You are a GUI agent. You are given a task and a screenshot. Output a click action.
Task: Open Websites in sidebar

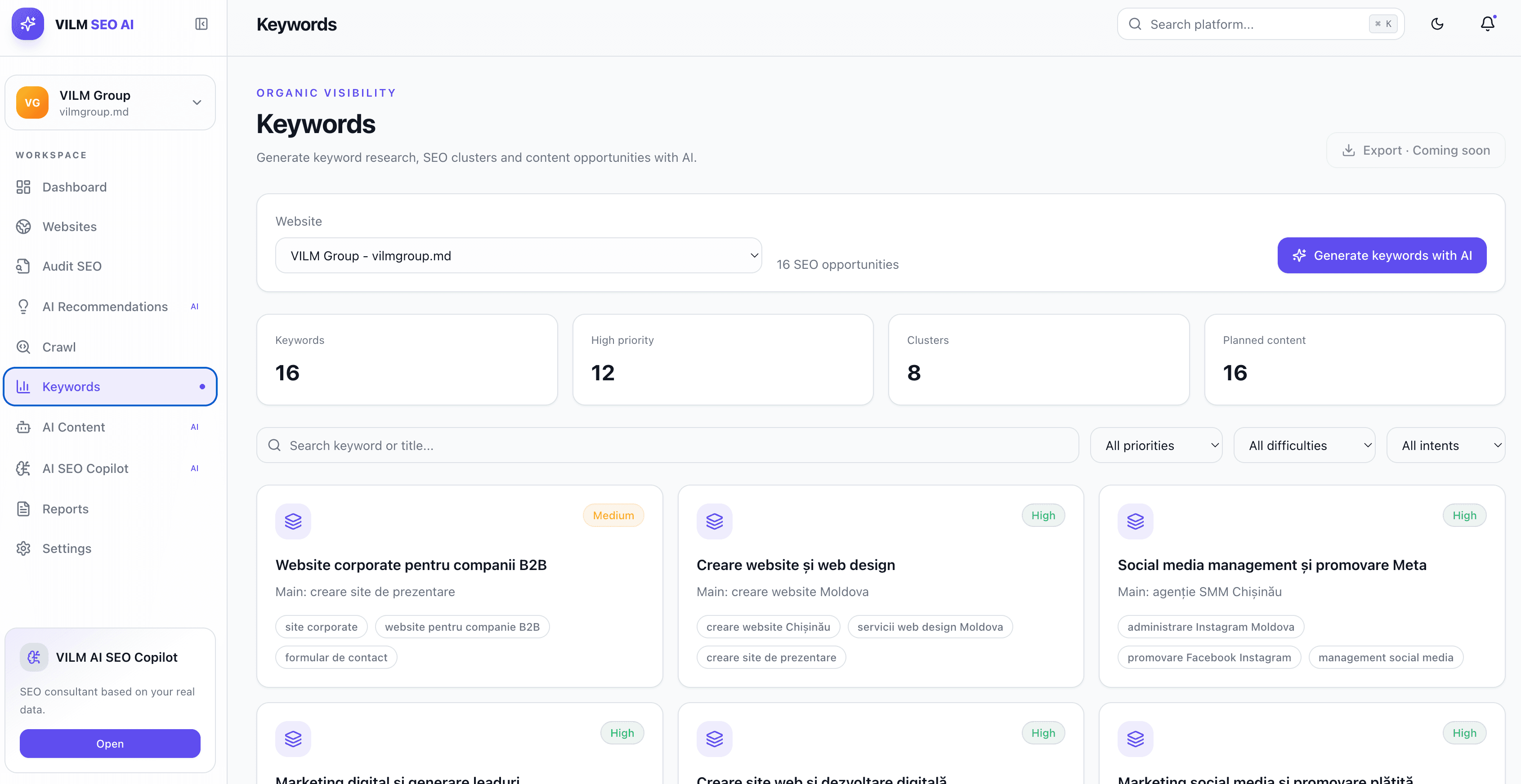coord(111,227)
